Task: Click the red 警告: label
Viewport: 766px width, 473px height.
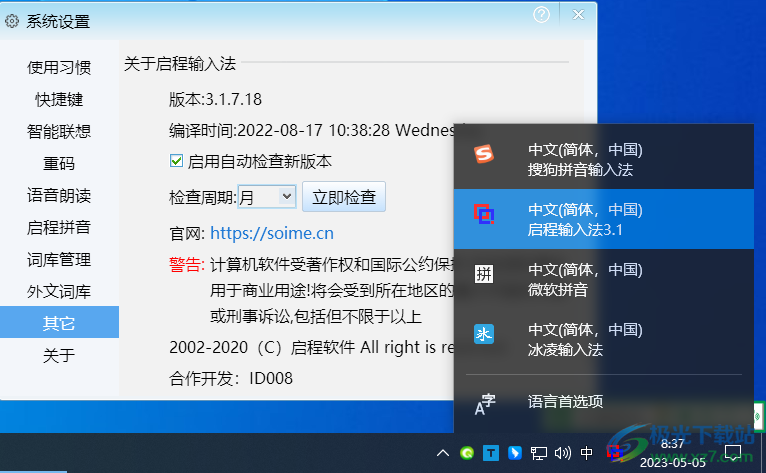Action: 187,264
